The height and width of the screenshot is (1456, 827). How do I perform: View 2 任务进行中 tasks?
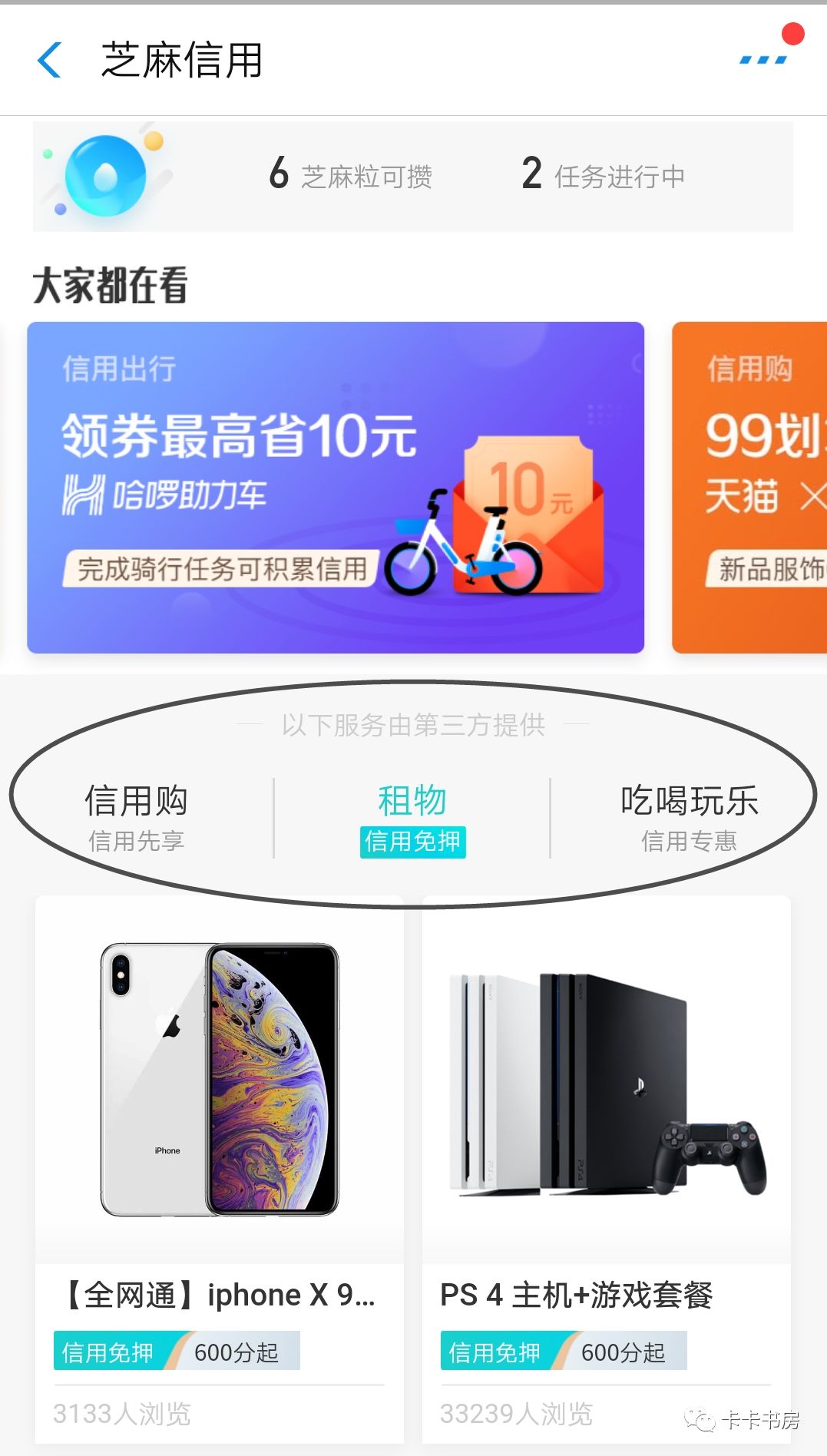(603, 175)
